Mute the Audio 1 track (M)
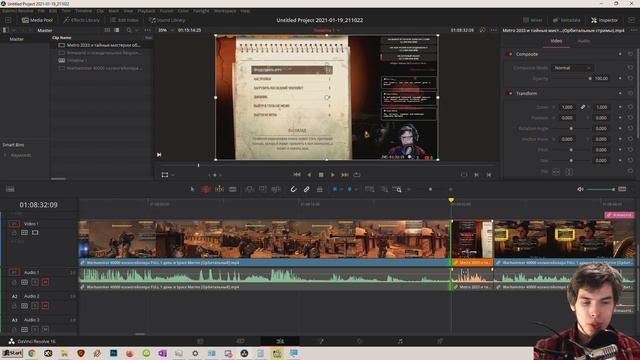640x360 pixels. pos(45,282)
